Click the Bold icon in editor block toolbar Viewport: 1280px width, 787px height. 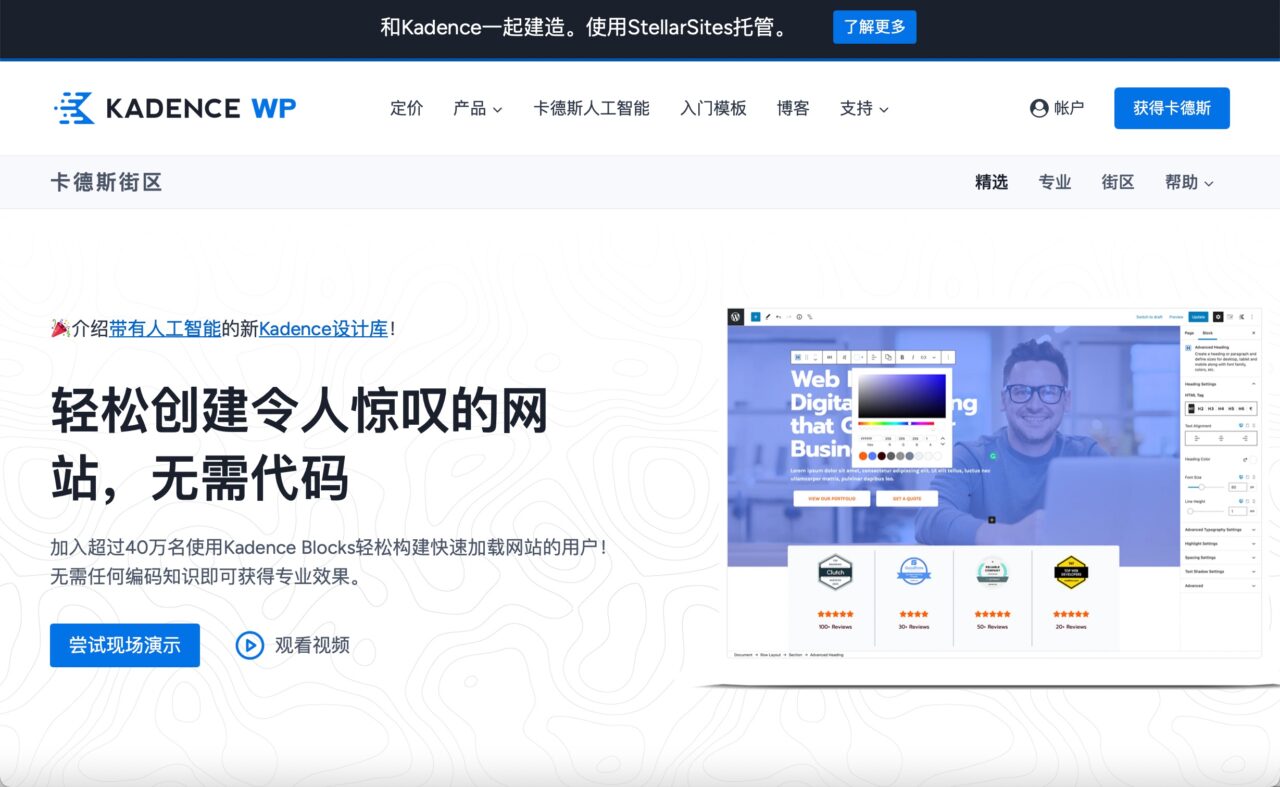coord(902,357)
